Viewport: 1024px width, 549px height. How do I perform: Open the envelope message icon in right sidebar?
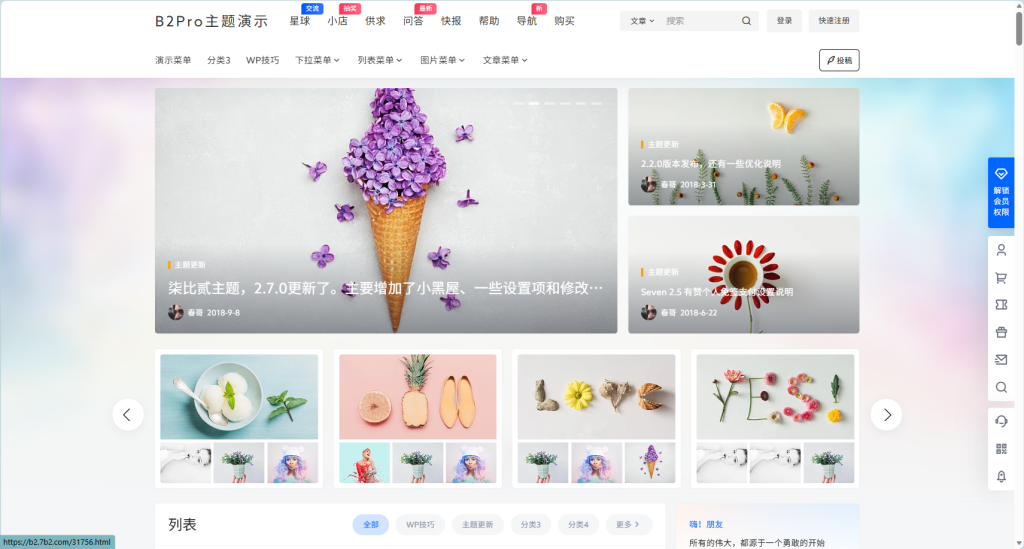tap(1001, 360)
